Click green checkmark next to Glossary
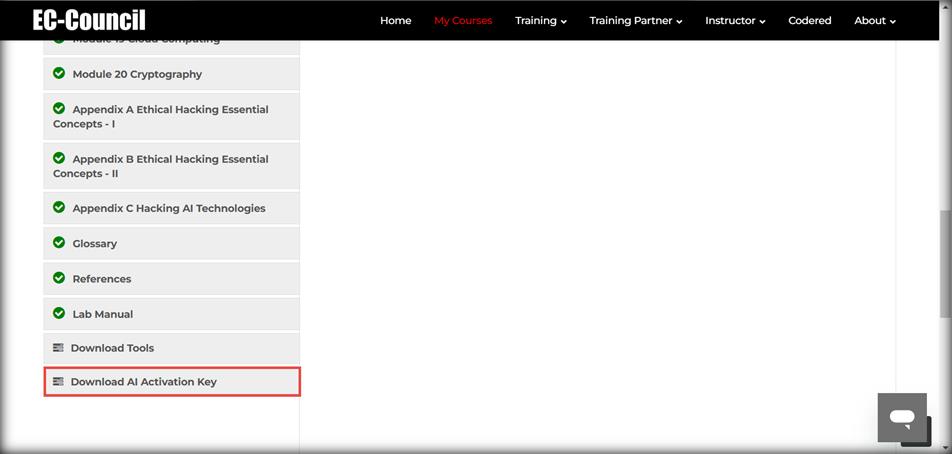952x454 pixels. [59, 243]
